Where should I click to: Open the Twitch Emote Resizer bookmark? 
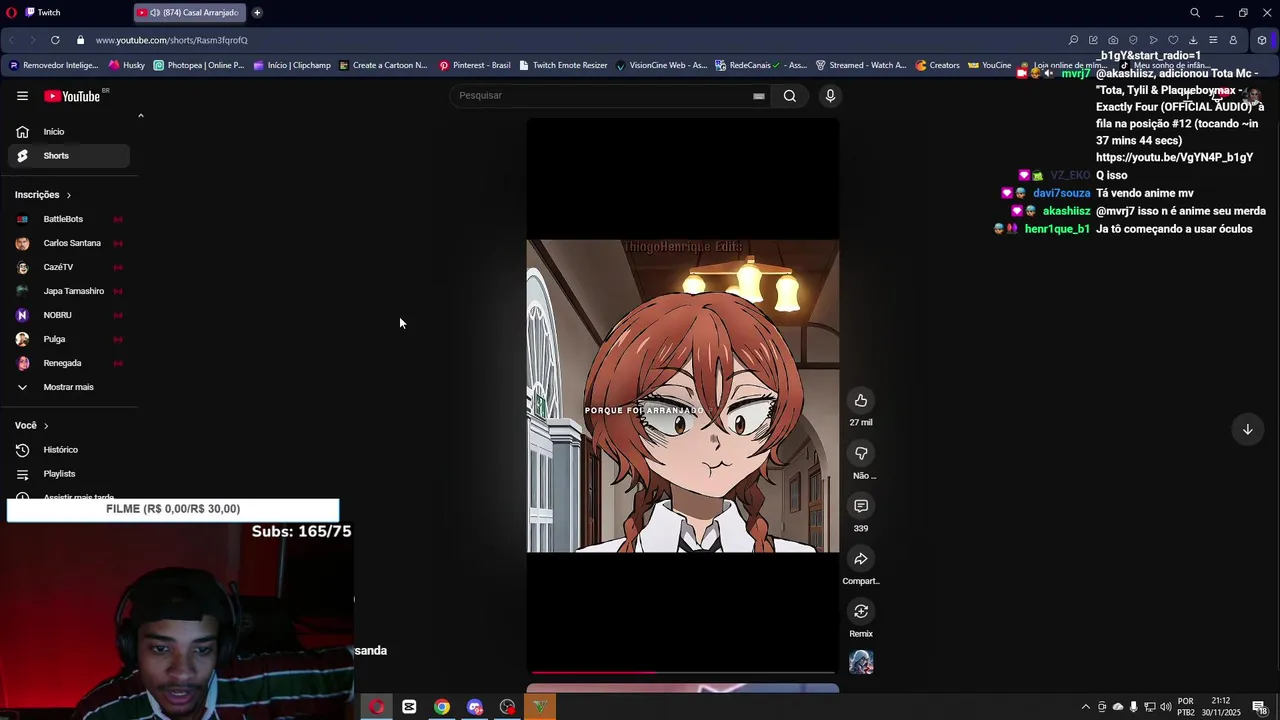click(x=562, y=65)
